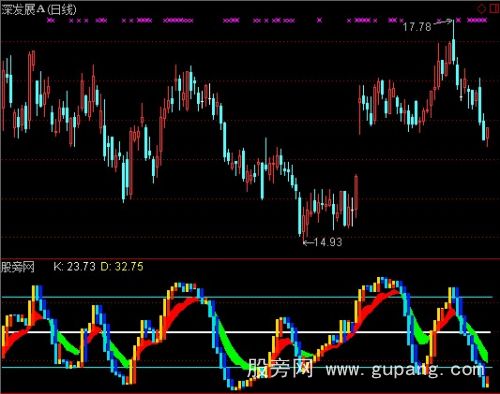500x394 pixels.
Task: Click the lower teal oversold line
Action: (x=247, y=367)
